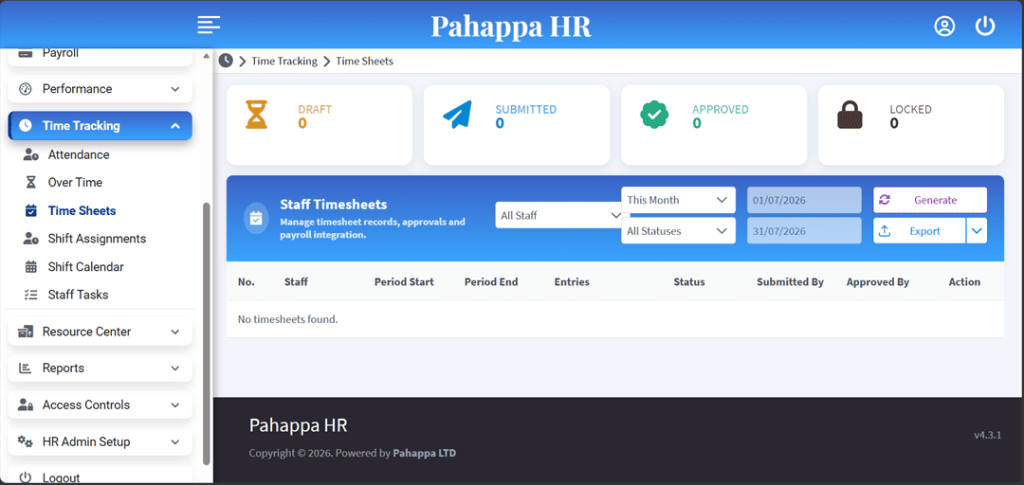
Task: Click the v4.3.1 version label
Action: coord(987,435)
